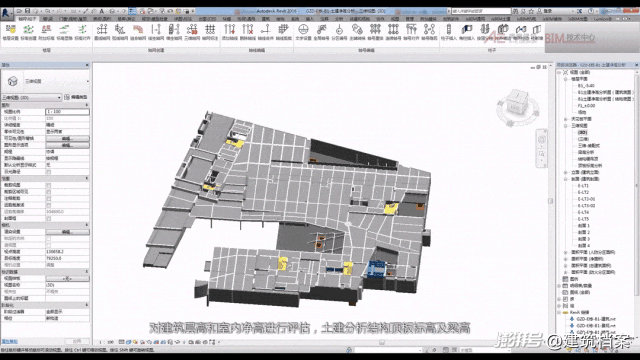Select the 轴网标注 hash-grid ribbon icon
Viewport: 640px width, 360px height.
coord(210,29)
